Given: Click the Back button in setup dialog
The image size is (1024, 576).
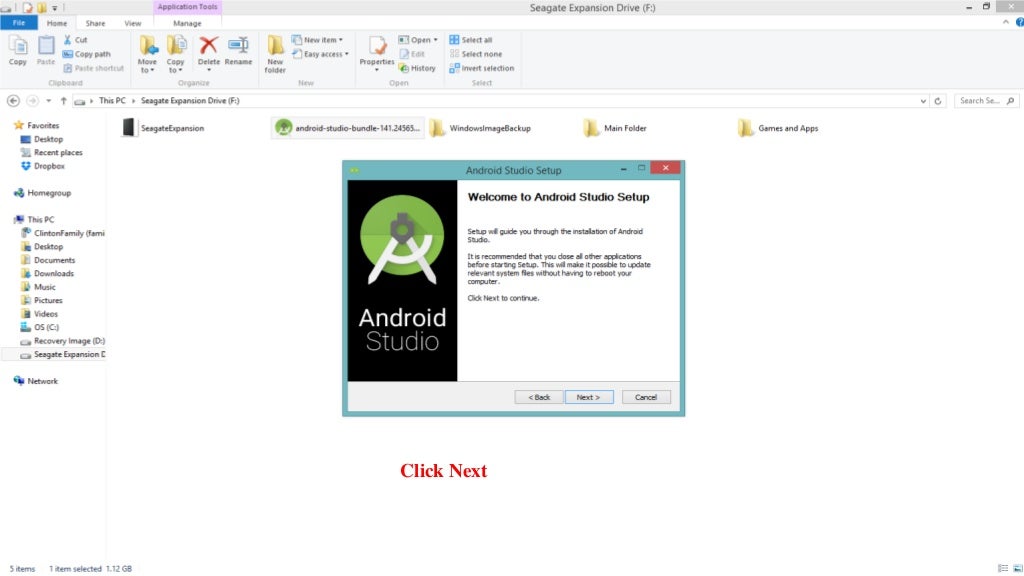Looking at the screenshot, I should tap(539, 397).
